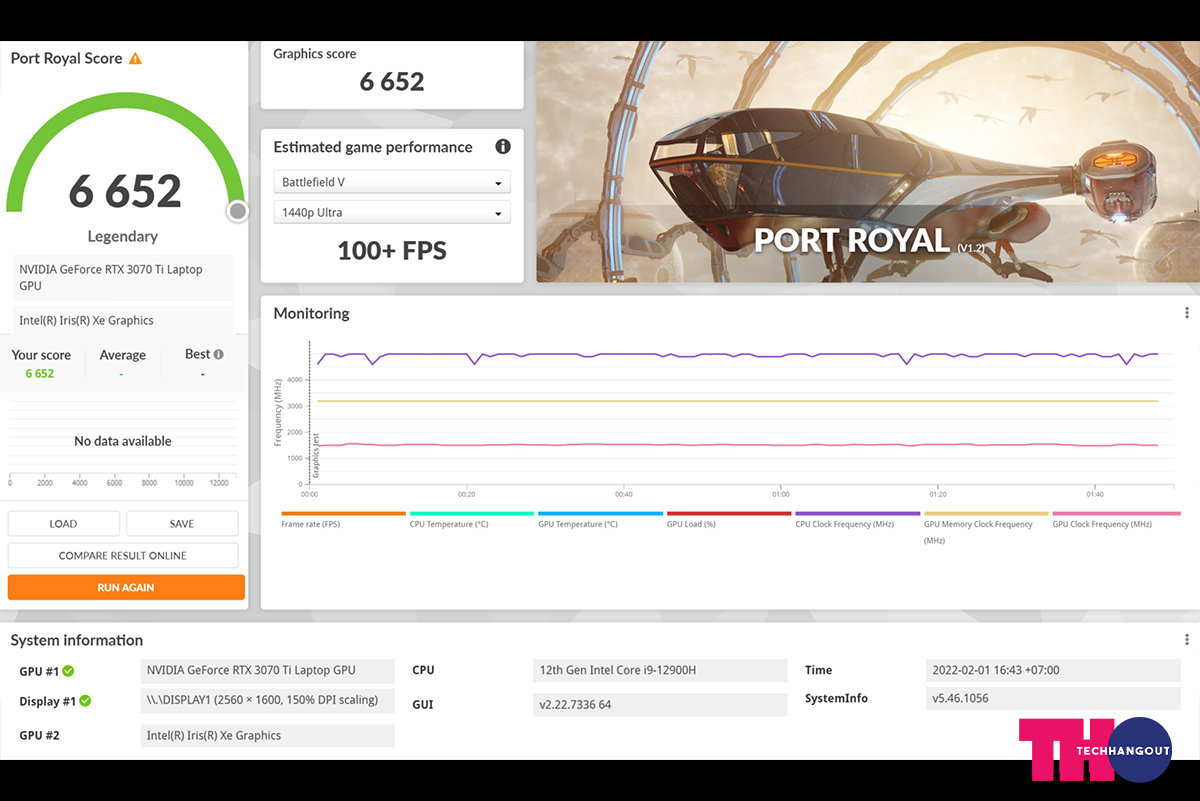Viewport: 1200px width, 801px height.
Task: Click the GPU #2 value 'Intel(R) Iris(R) Xe Graphics'
Action: coord(267,736)
